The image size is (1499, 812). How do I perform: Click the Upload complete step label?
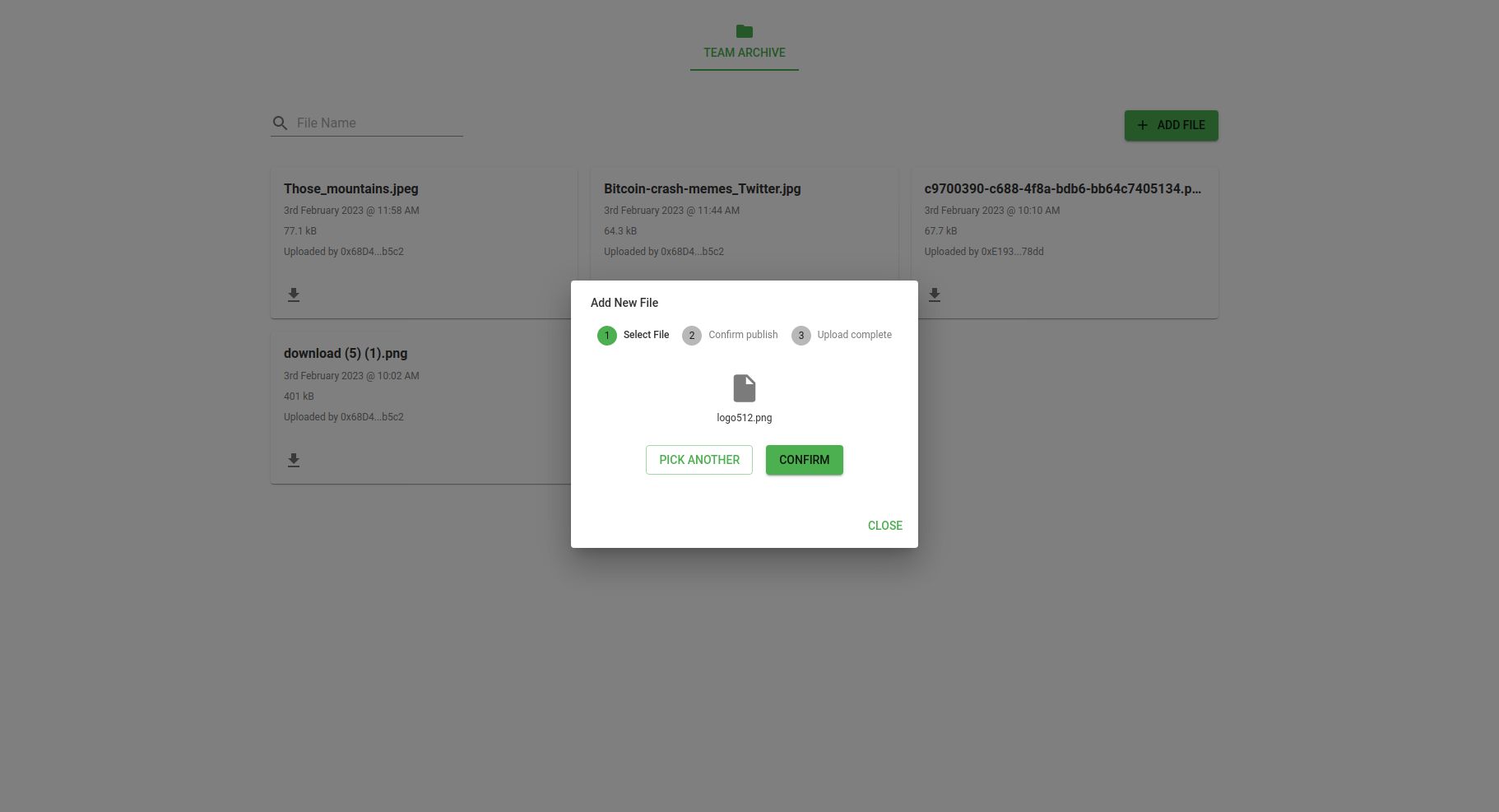coord(855,335)
